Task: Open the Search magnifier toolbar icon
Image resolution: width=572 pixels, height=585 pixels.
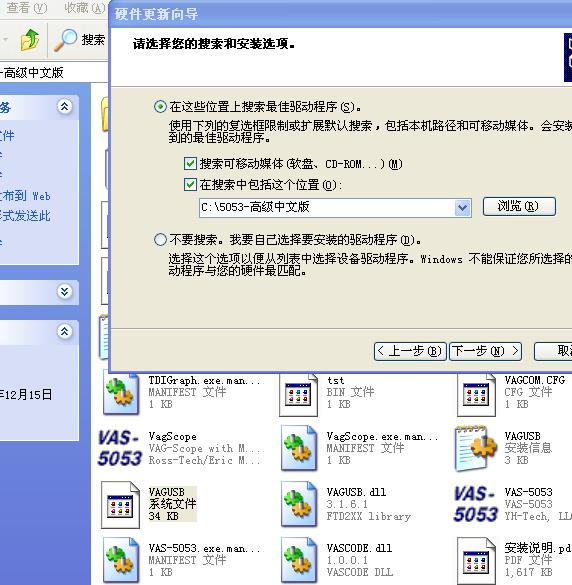Action: coord(65,40)
